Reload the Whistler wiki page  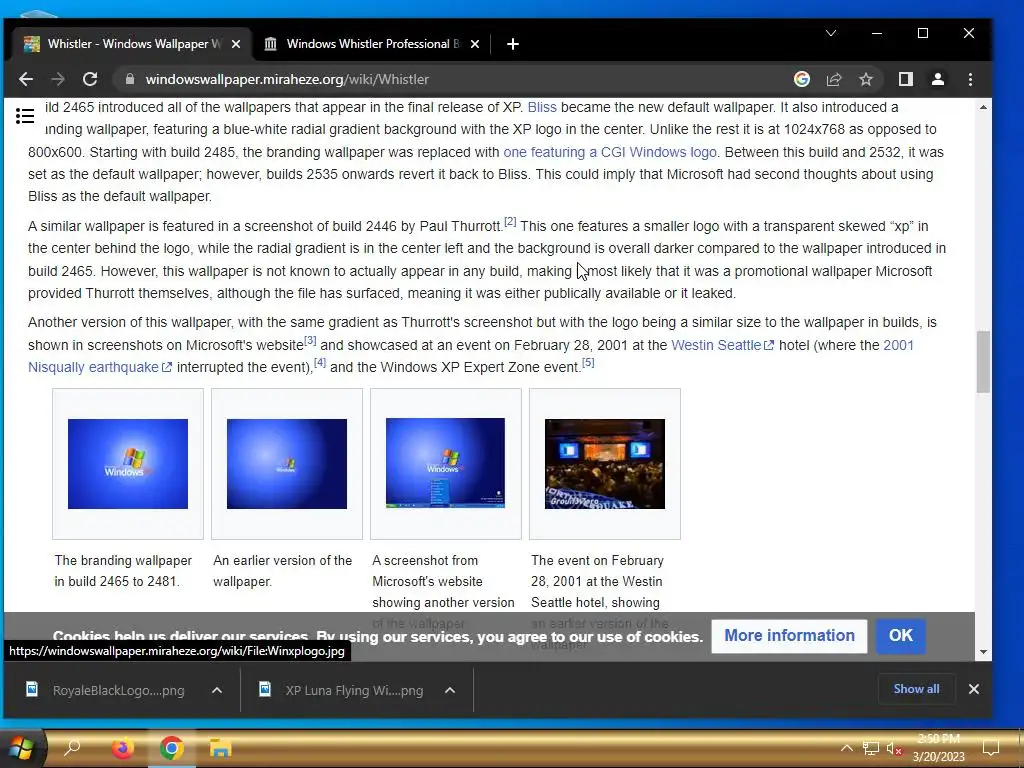click(x=90, y=80)
